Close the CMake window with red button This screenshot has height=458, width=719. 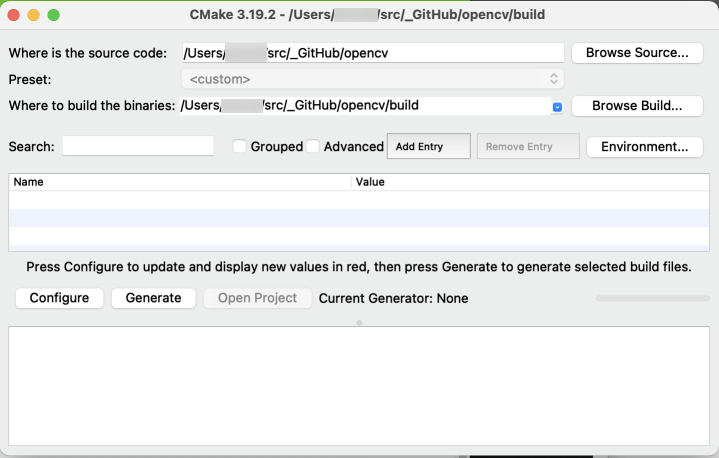[x=14, y=15]
